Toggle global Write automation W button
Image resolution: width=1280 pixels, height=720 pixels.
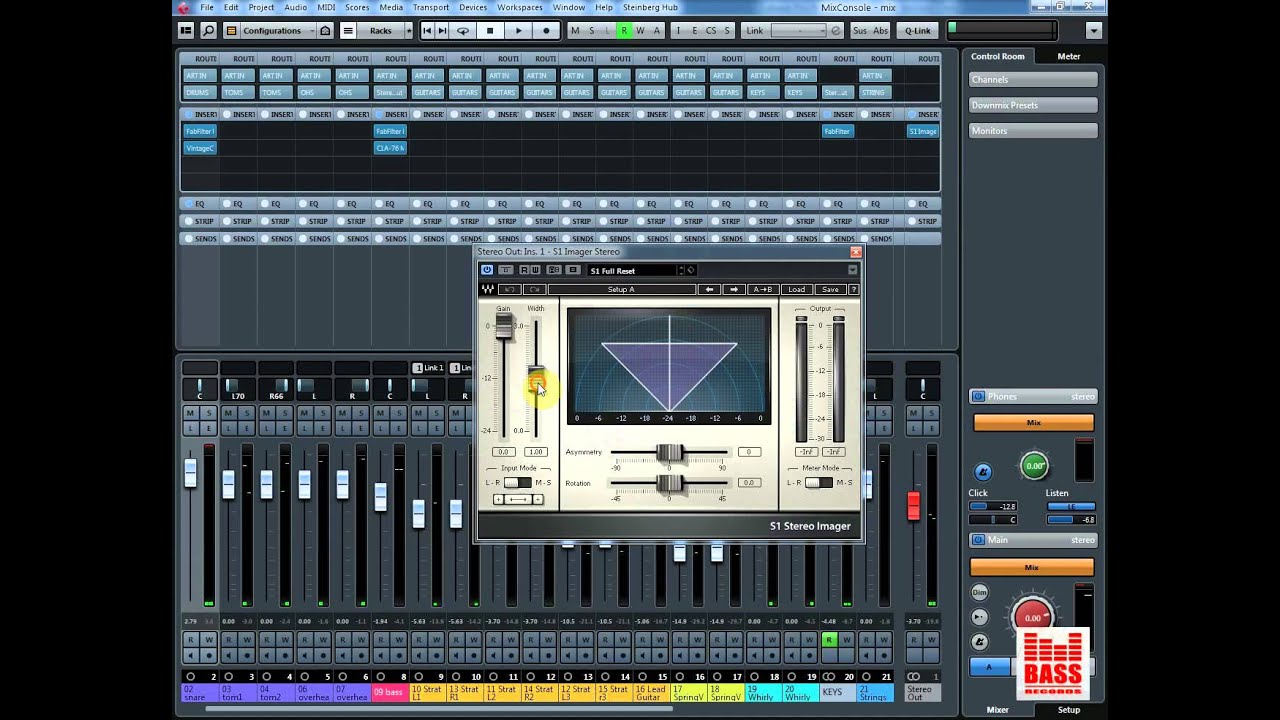(x=641, y=31)
